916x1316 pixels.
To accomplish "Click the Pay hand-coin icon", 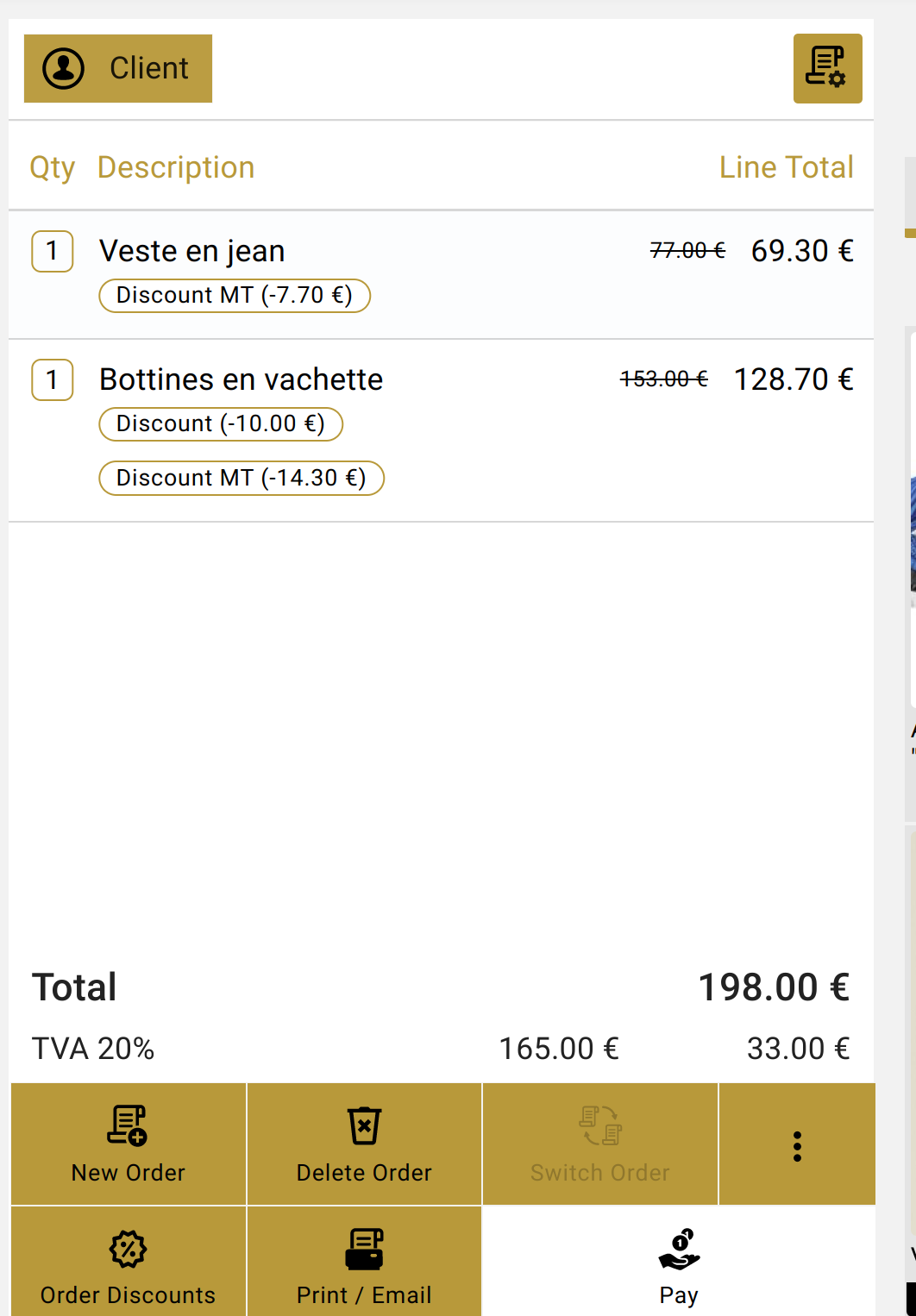I will pyautogui.click(x=680, y=1249).
